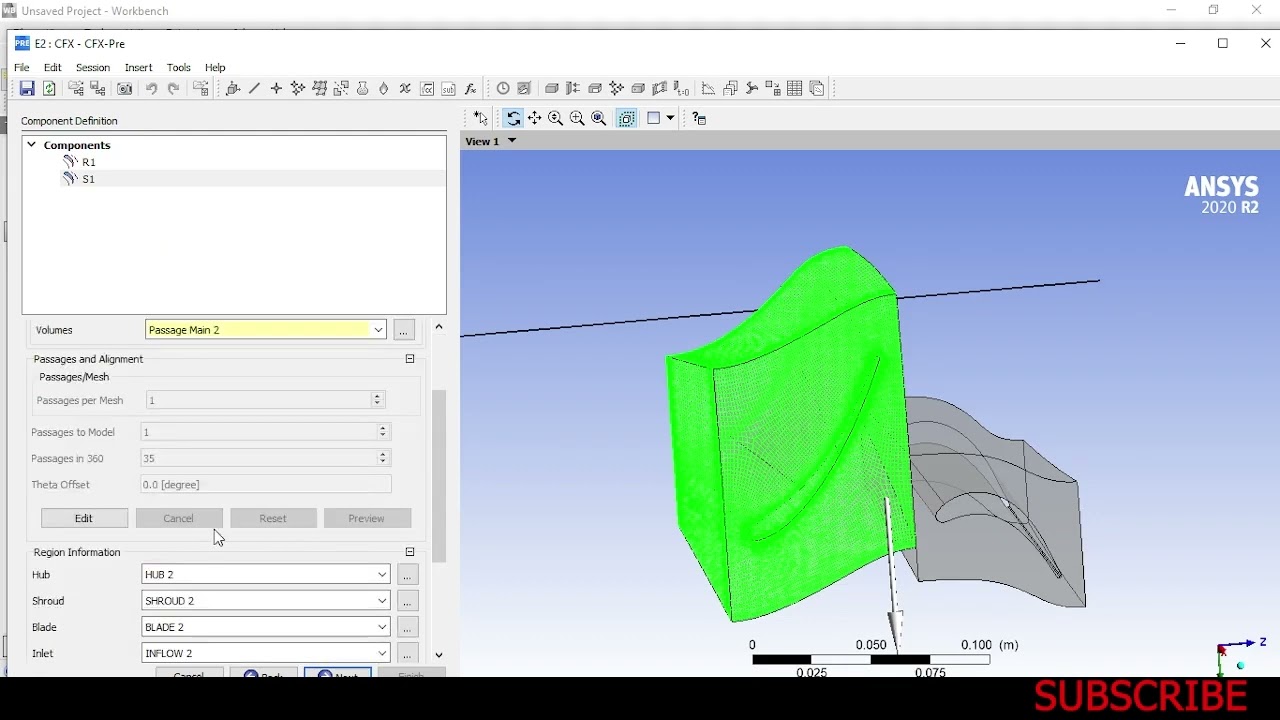Click the flame reaction icon
The height and width of the screenshot is (720, 1280).
(x=384, y=89)
